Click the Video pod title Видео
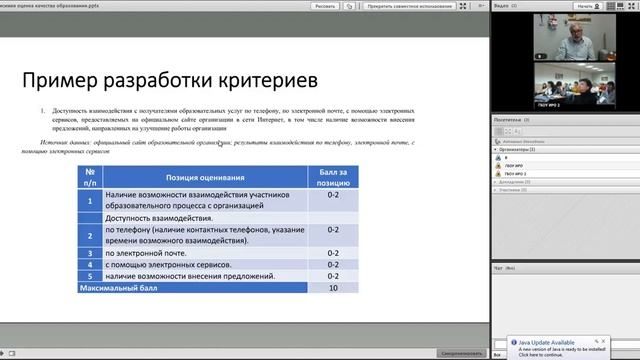 [501, 6]
